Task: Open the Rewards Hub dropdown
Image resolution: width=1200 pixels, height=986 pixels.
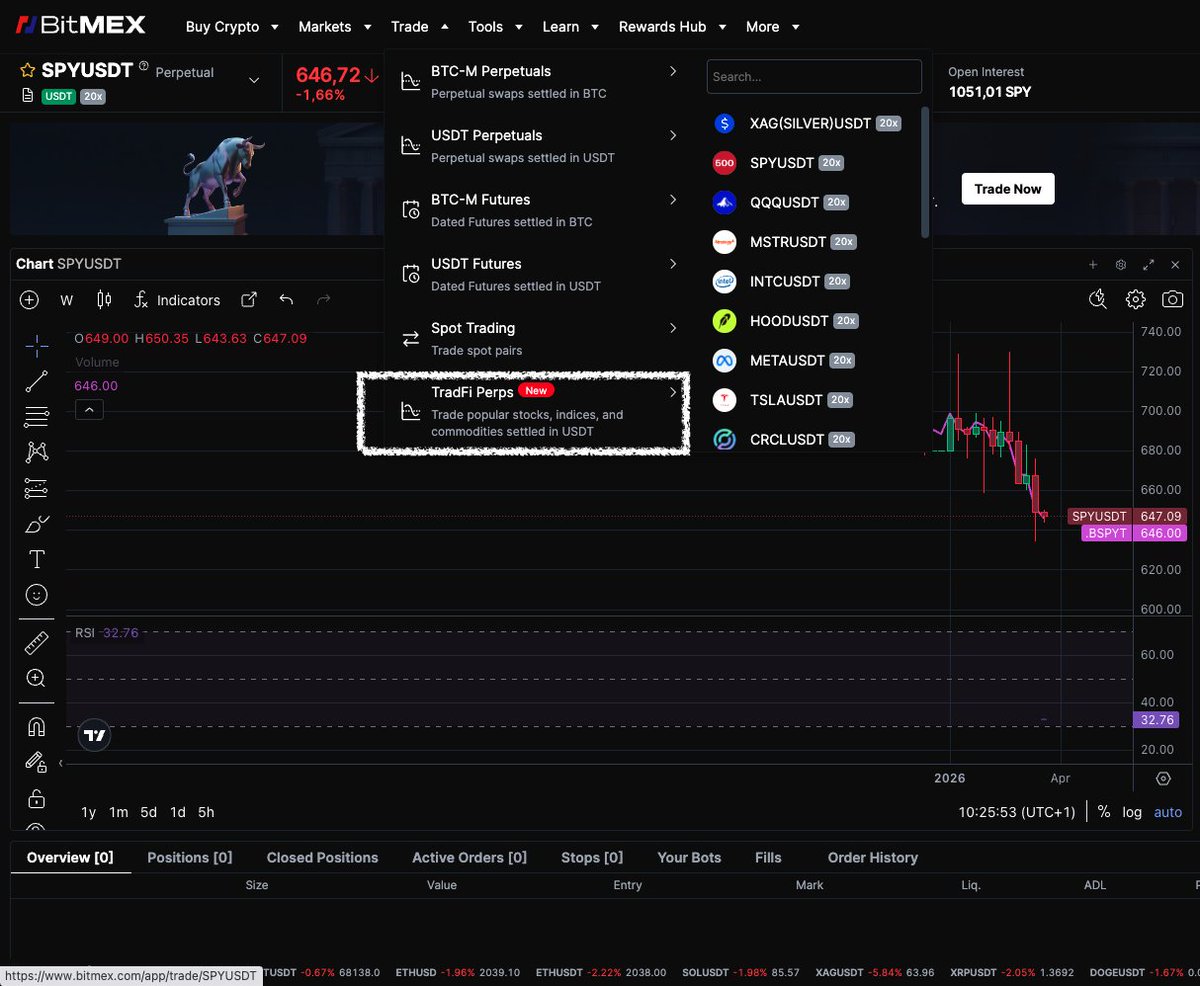Action: pos(673,27)
